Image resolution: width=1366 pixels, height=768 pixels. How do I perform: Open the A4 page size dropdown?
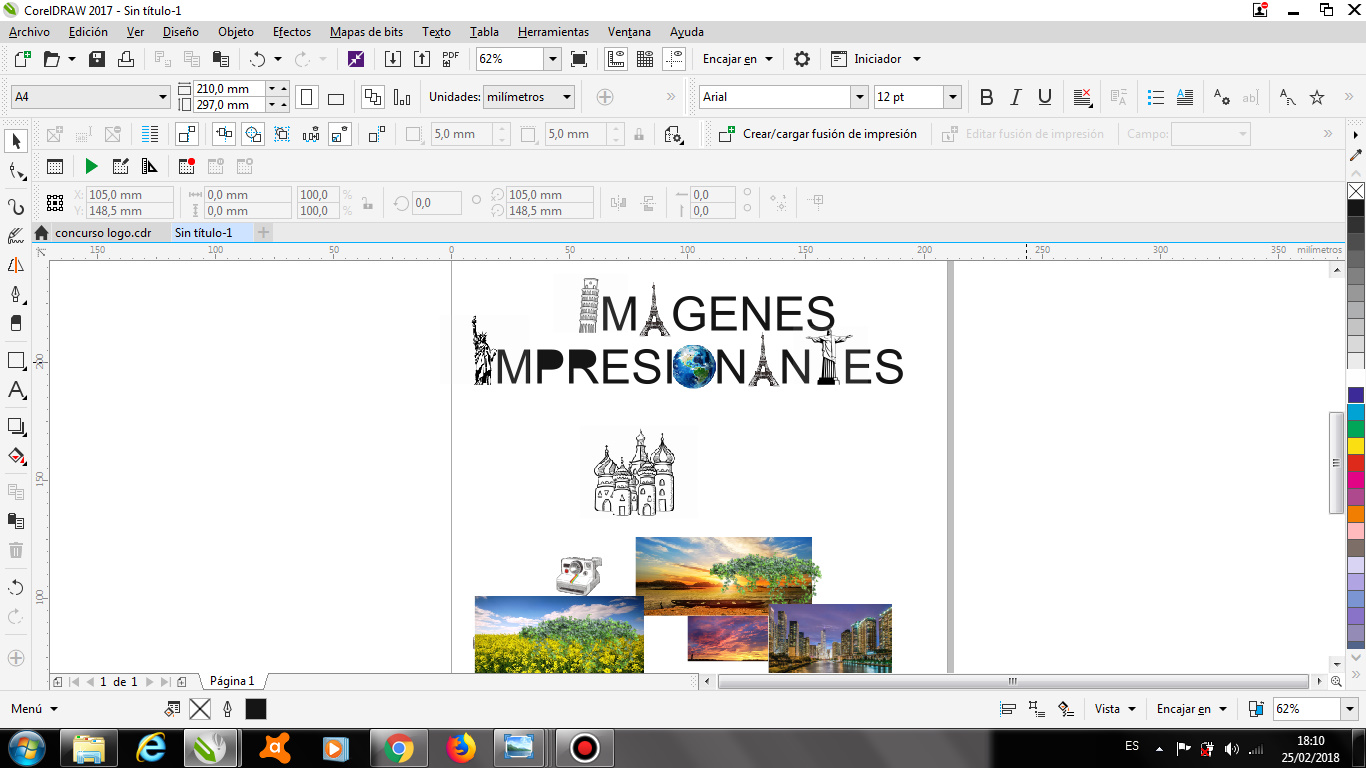pos(163,97)
